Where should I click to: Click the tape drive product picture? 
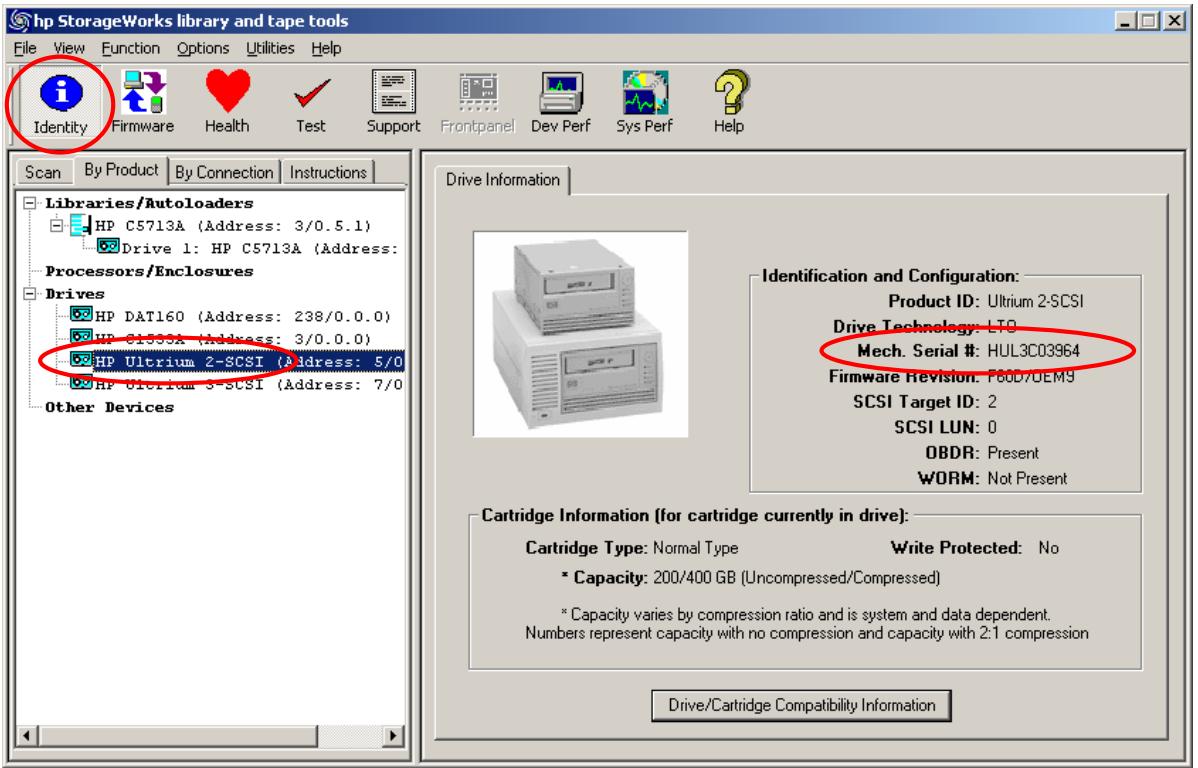point(581,334)
